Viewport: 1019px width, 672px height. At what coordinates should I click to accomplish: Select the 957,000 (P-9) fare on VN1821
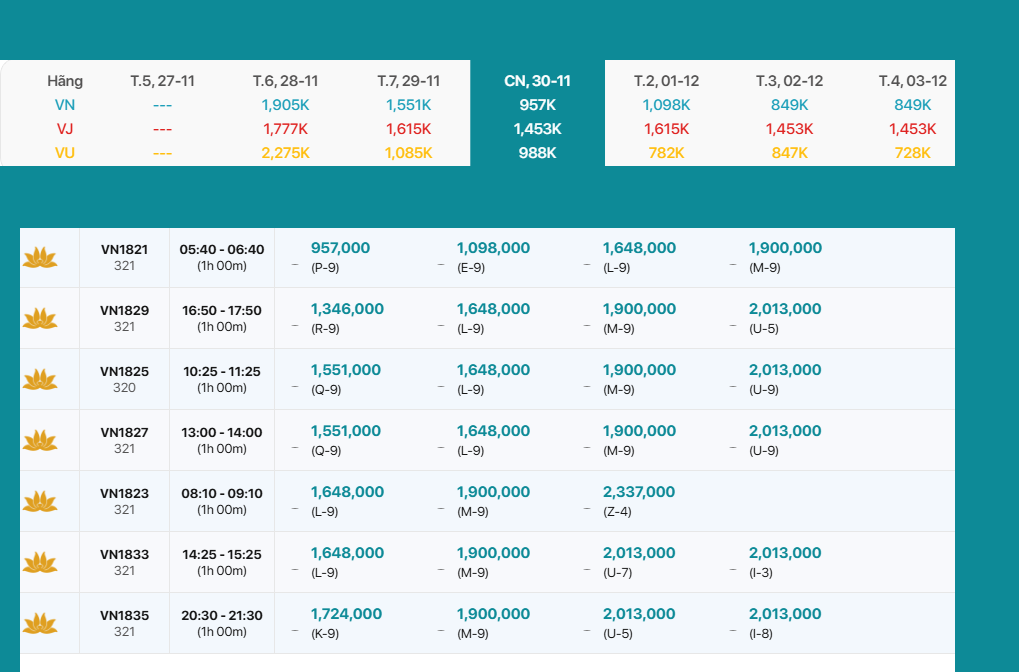pyautogui.click(x=340, y=249)
